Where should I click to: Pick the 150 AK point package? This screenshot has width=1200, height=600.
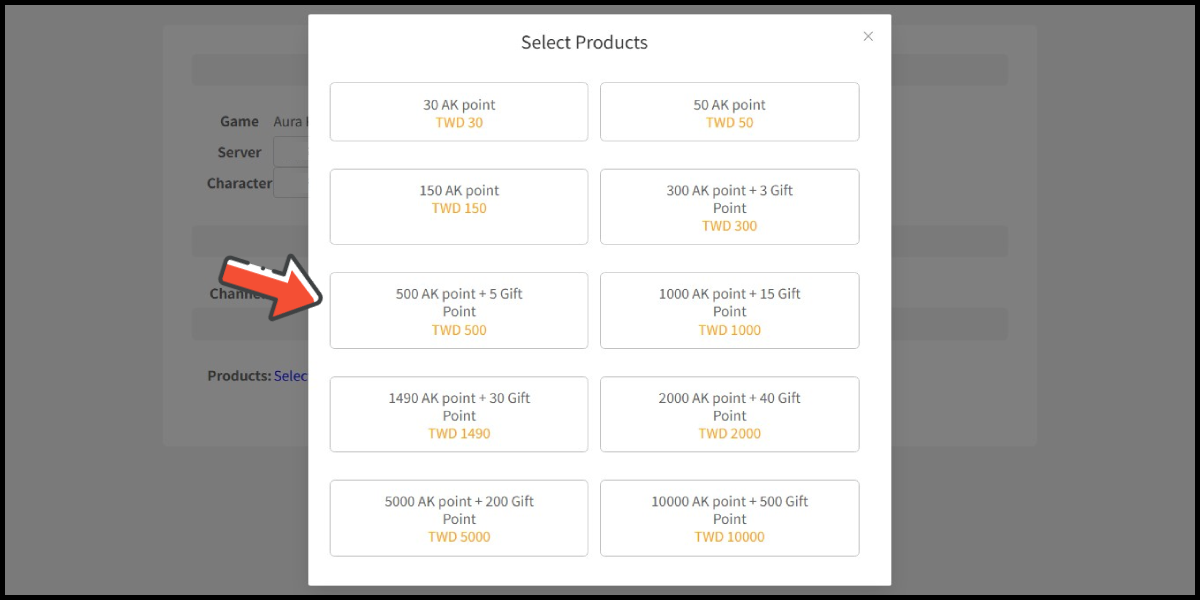[x=459, y=206]
